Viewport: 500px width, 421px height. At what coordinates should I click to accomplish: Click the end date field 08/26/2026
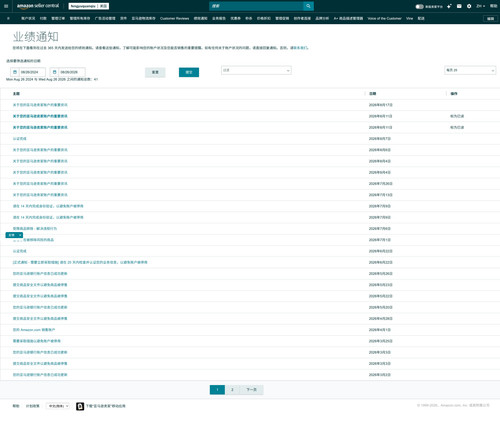[x=72, y=72]
